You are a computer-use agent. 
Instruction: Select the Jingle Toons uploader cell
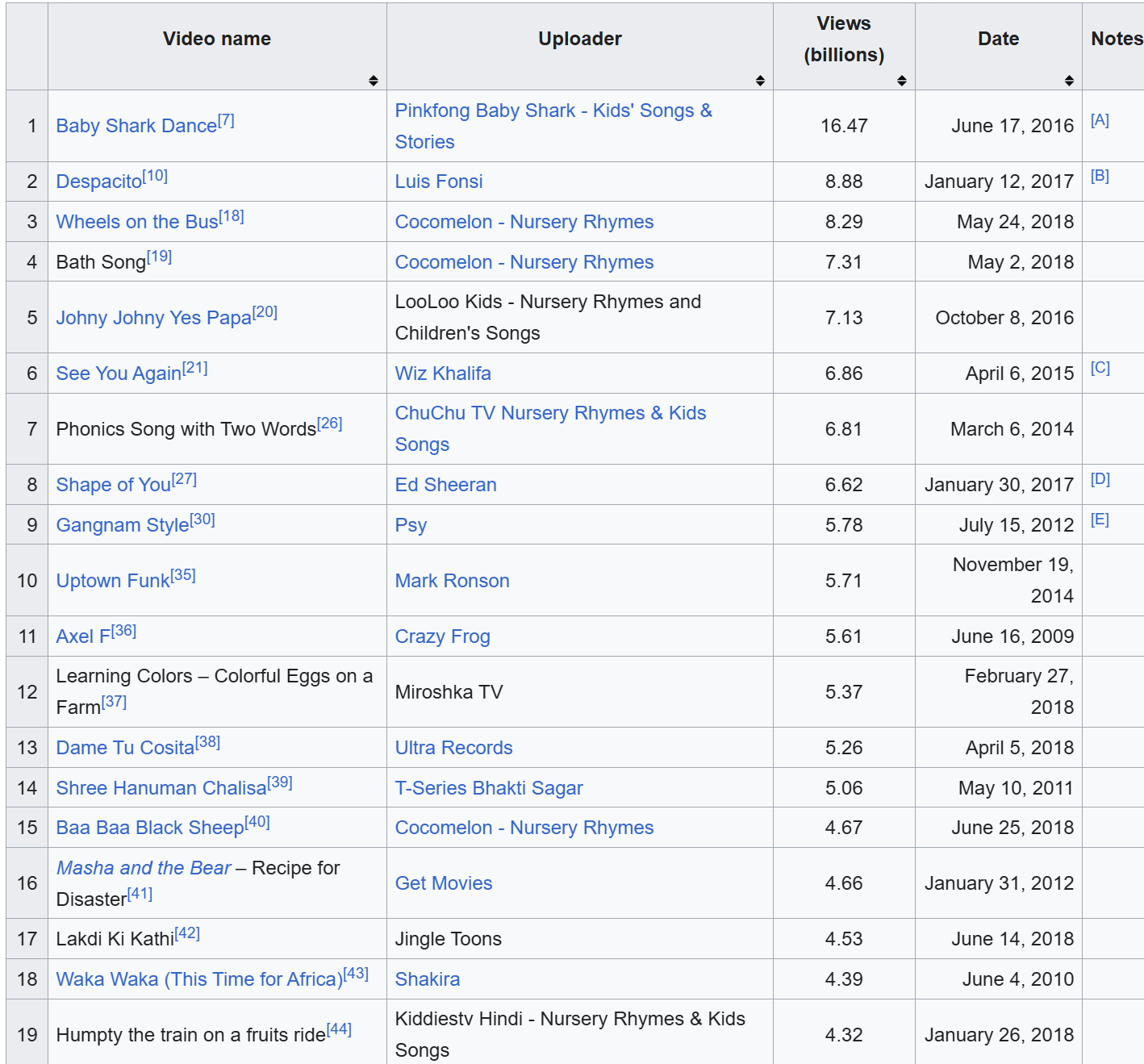tap(579, 939)
